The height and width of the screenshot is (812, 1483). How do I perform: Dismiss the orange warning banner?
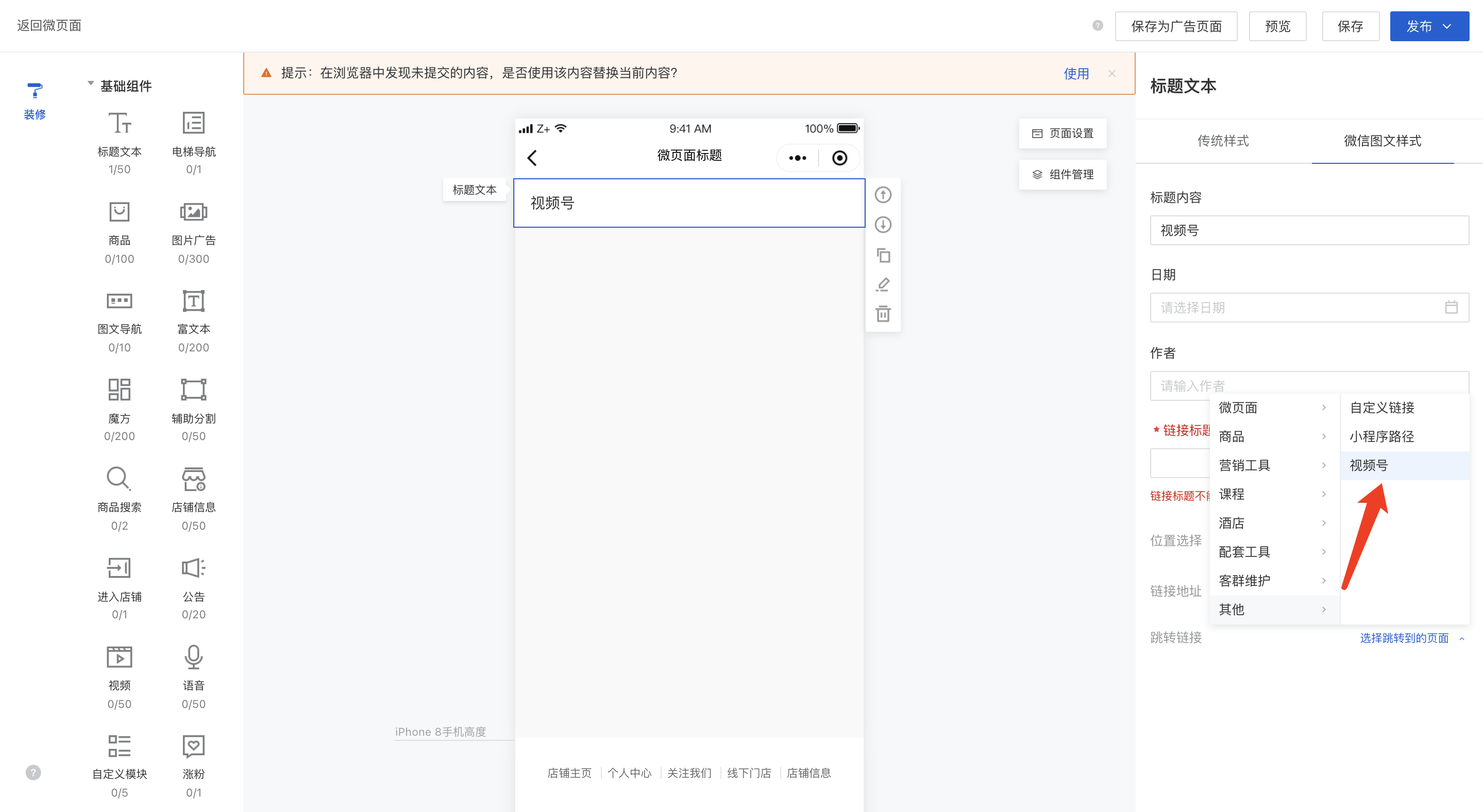[1111, 74]
